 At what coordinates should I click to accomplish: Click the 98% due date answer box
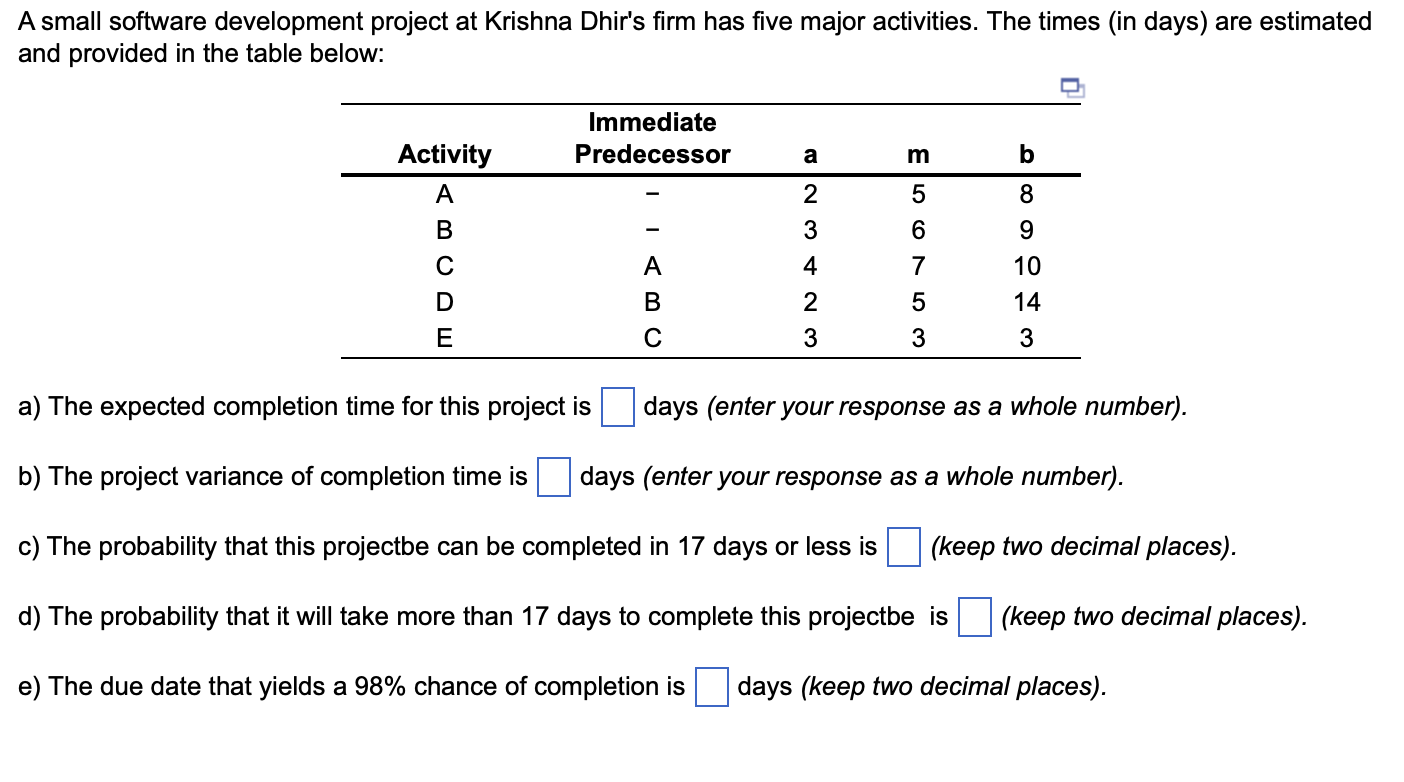pyautogui.click(x=710, y=689)
